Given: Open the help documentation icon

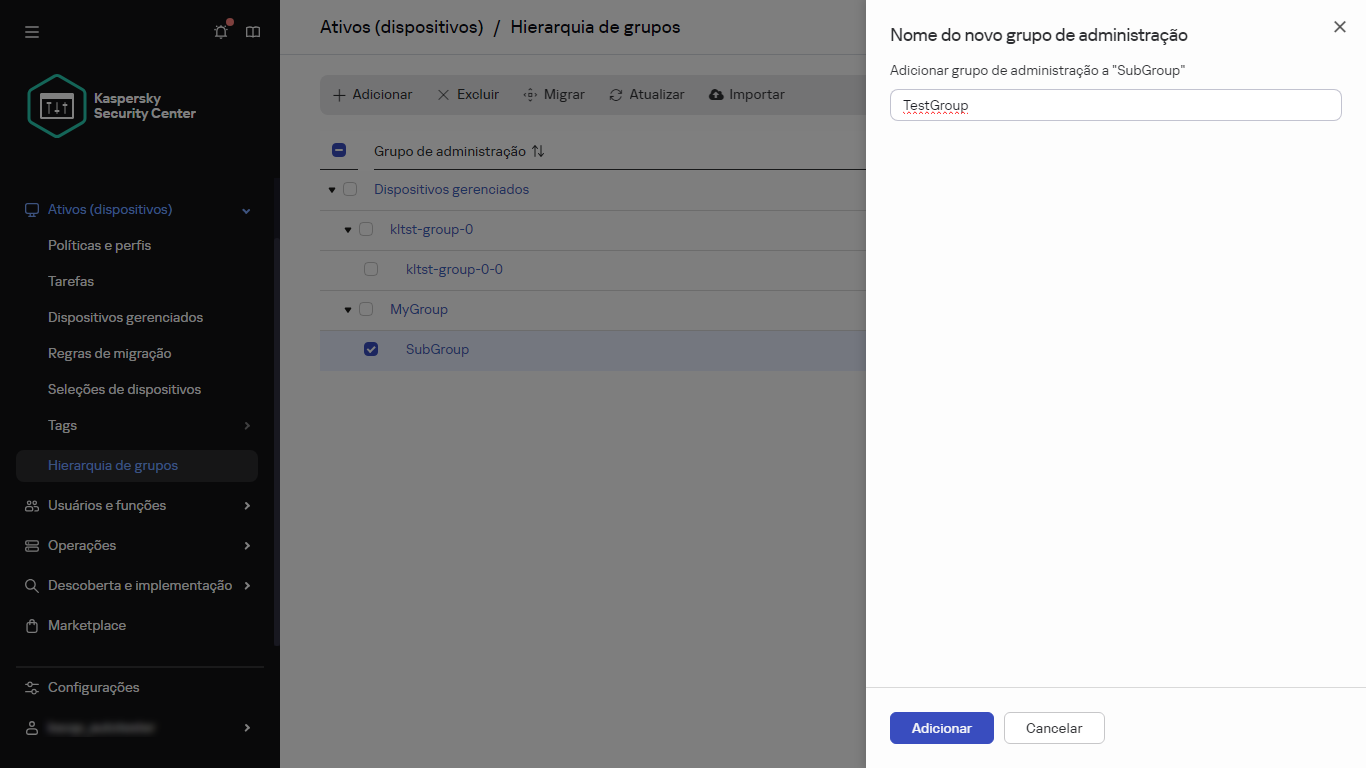Looking at the screenshot, I should pyautogui.click(x=252, y=31).
